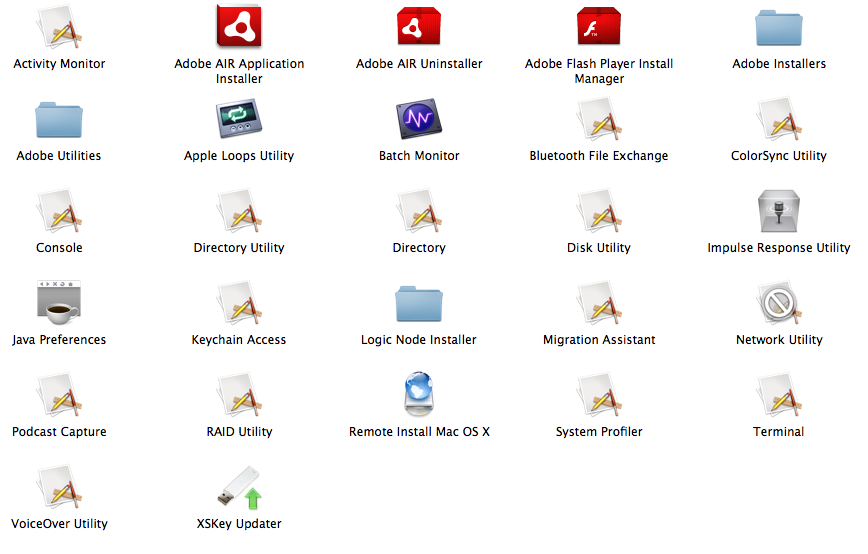Click the XSKey Updater USB icon
The height and width of the screenshot is (554, 868).
pyautogui.click(x=239, y=487)
